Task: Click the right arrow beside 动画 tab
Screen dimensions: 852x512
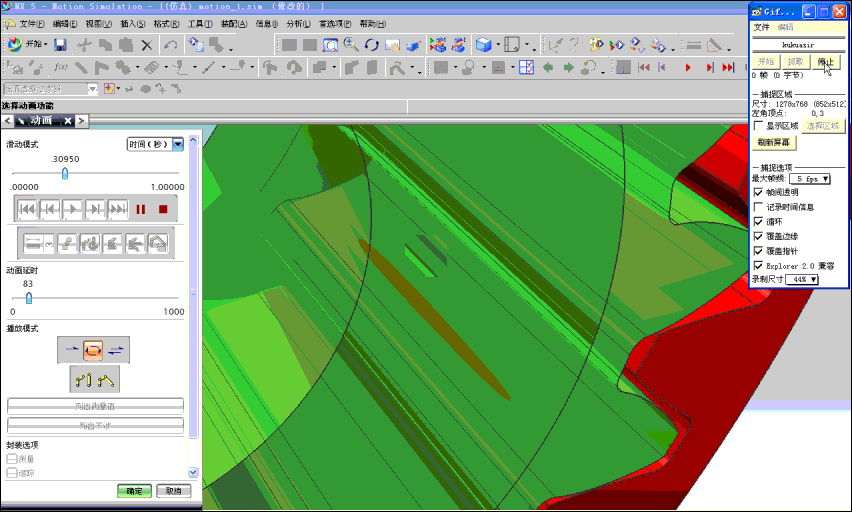Action: click(x=81, y=121)
